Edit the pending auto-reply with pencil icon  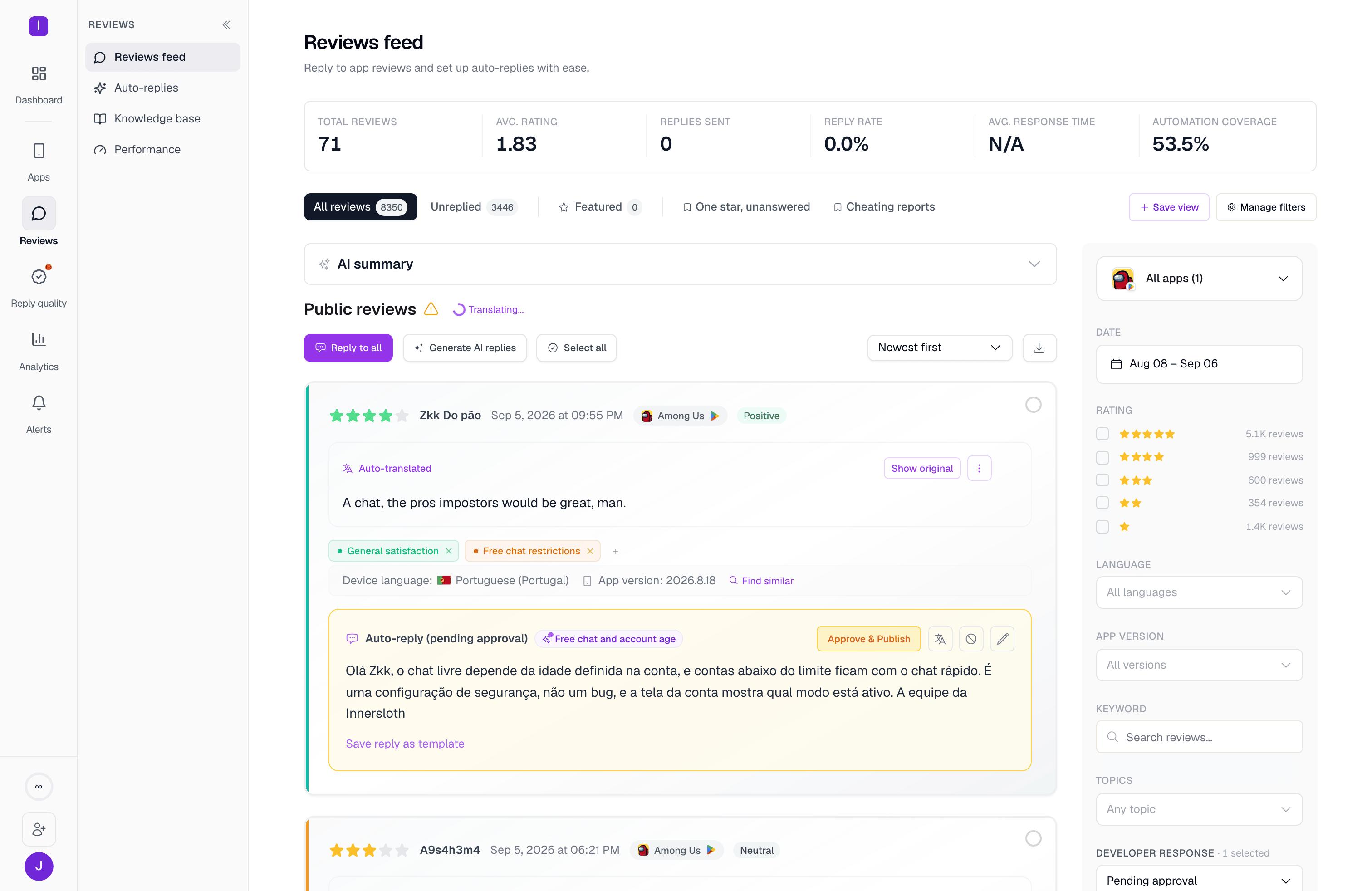click(x=1003, y=639)
